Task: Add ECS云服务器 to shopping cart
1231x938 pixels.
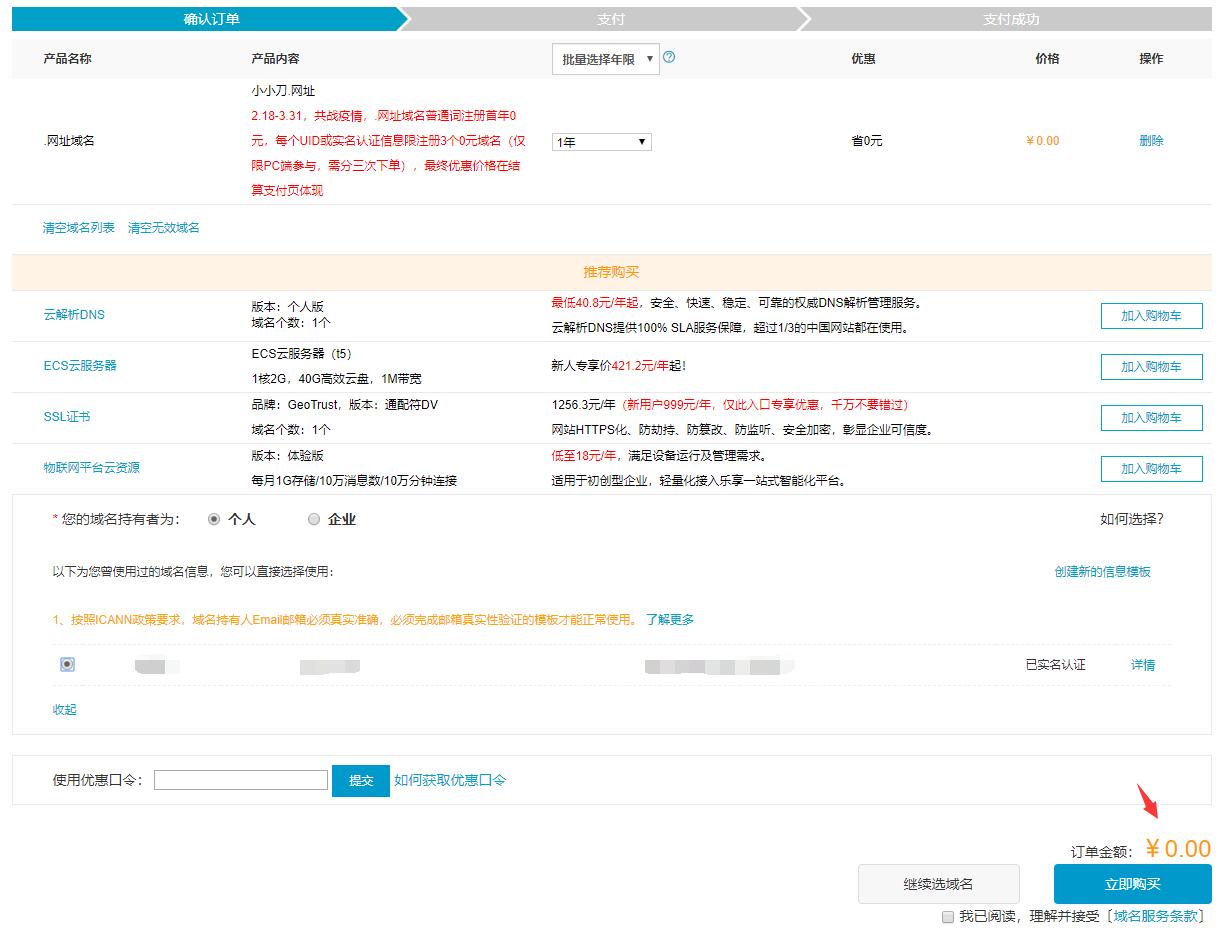Action: pyautogui.click(x=1151, y=367)
